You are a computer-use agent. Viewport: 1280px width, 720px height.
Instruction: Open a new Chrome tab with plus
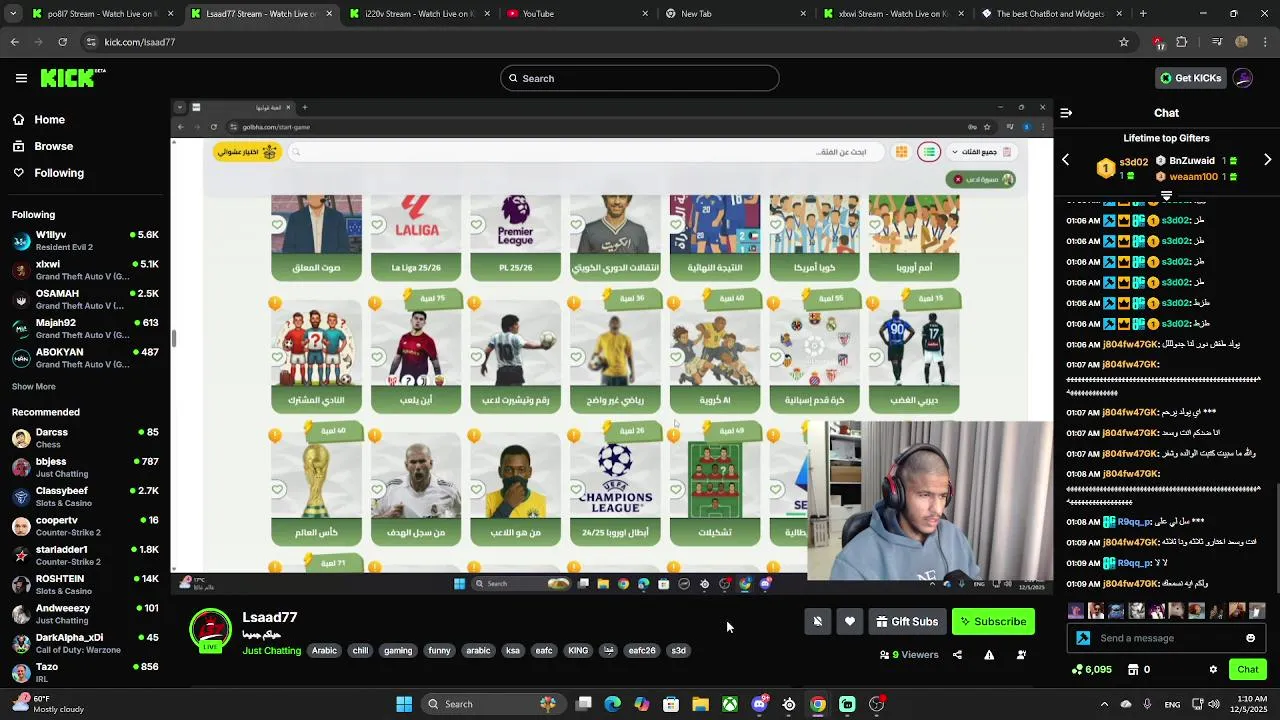1143,14
